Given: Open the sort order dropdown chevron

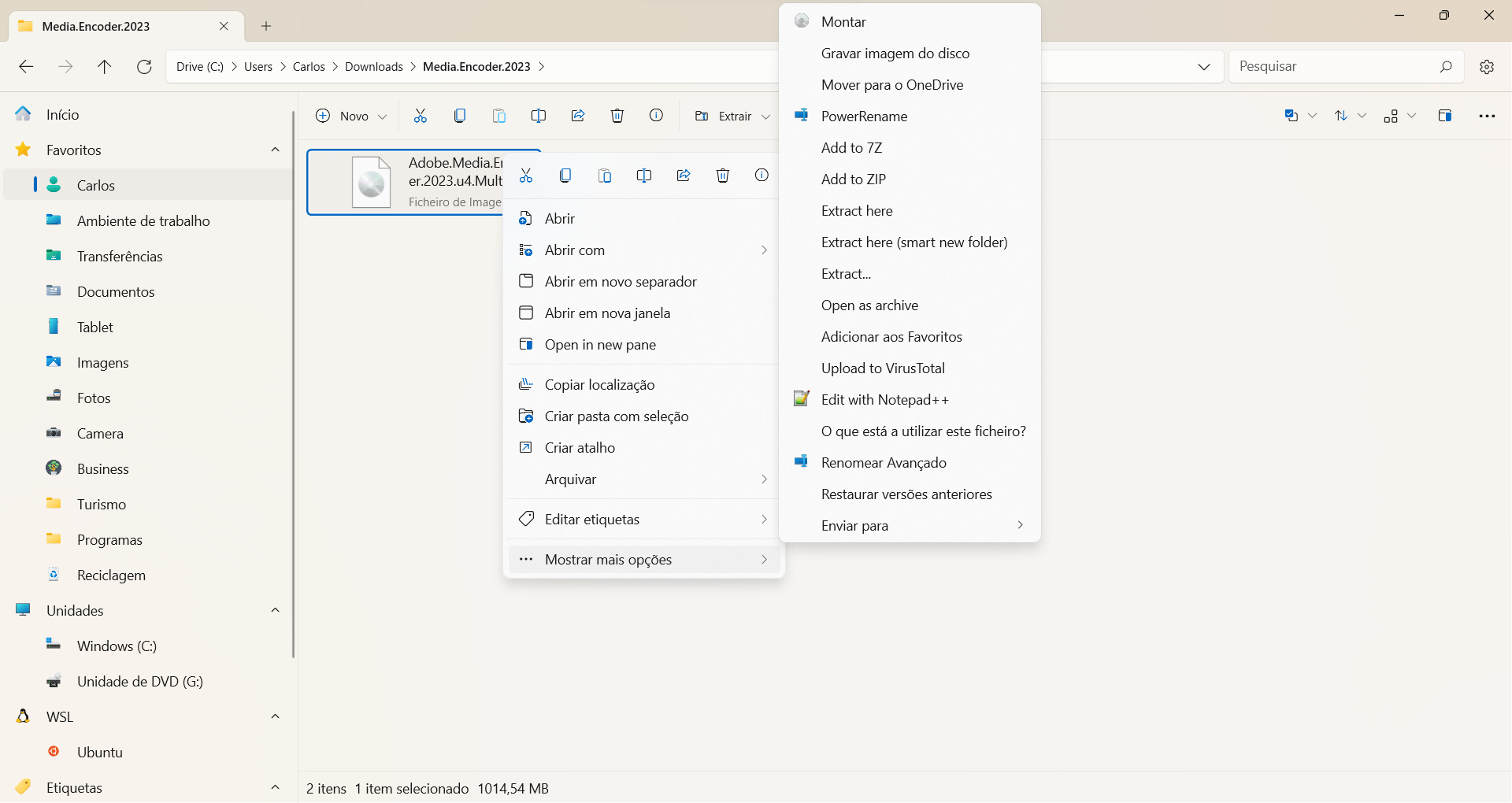Looking at the screenshot, I should click(x=1362, y=116).
